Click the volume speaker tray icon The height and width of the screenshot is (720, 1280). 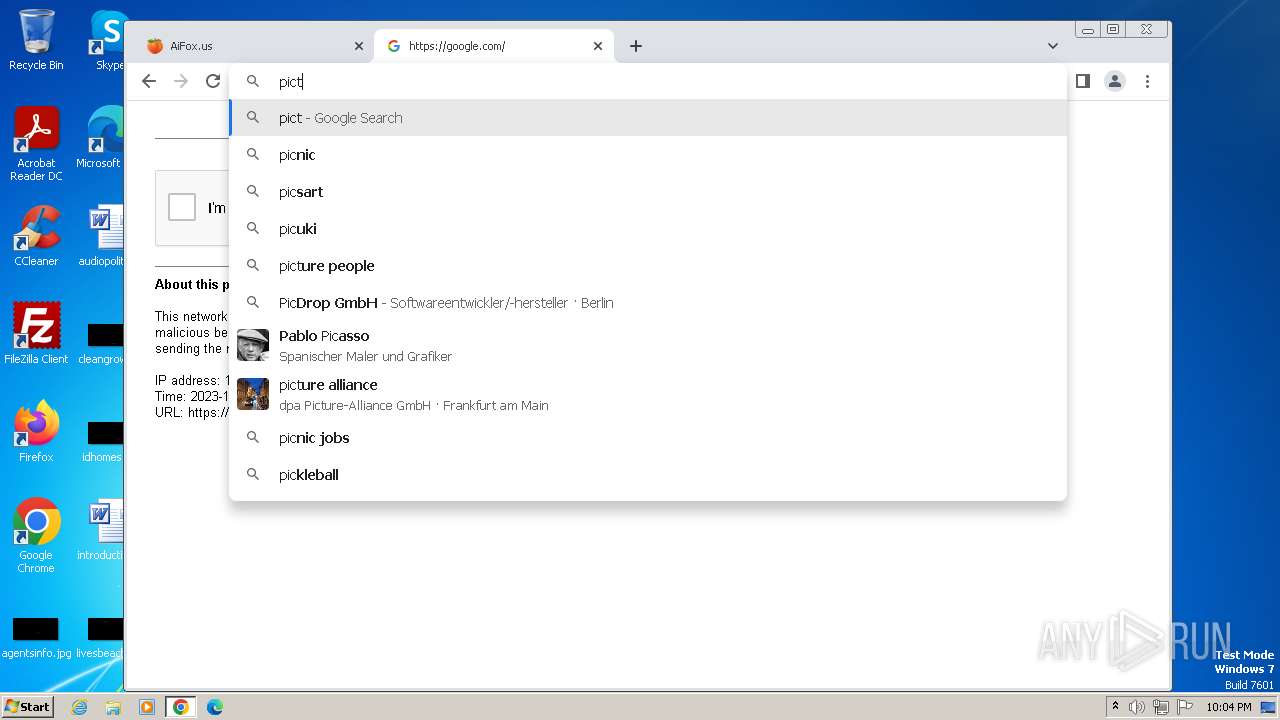(1137, 707)
